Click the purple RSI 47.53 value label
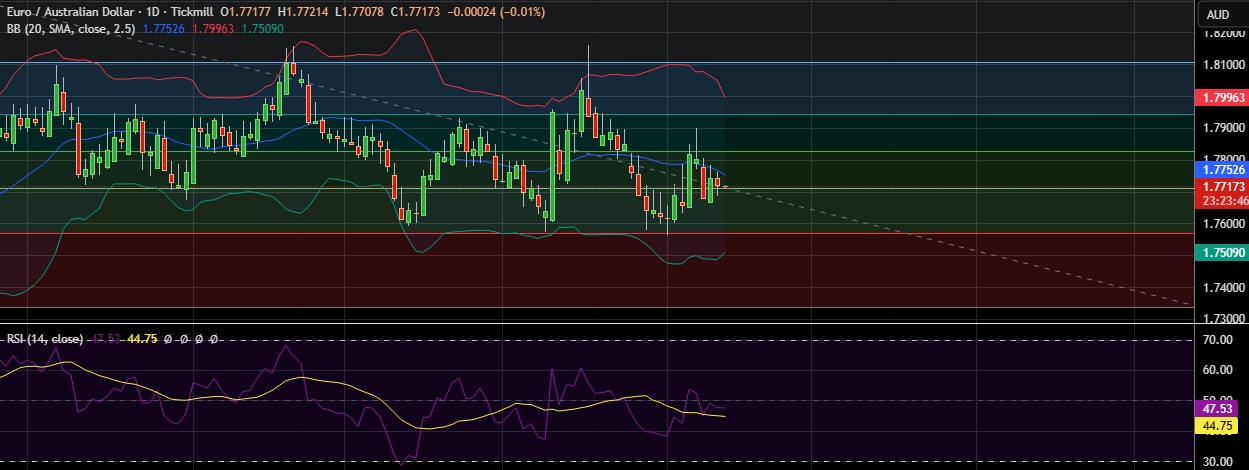Viewport: 1249px width, 470px height. (1217, 409)
